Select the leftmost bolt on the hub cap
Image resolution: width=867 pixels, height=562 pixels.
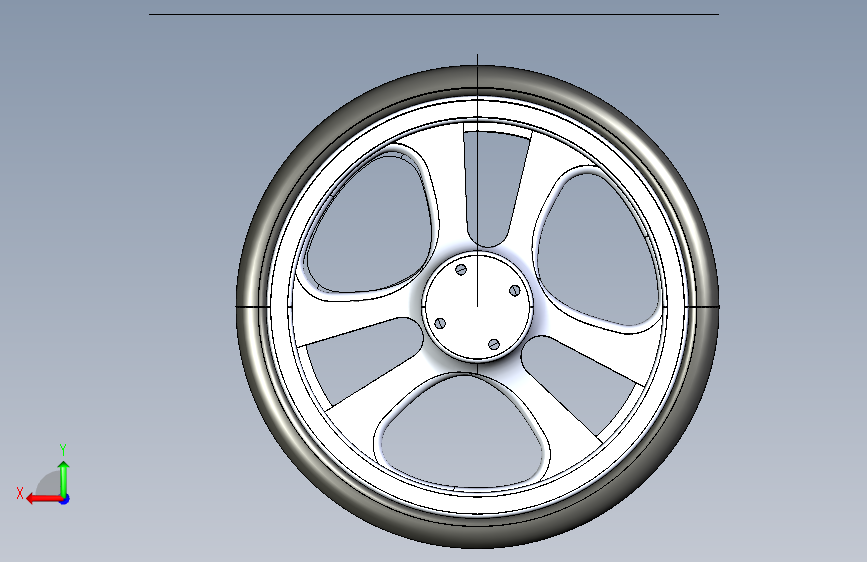click(440, 323)
